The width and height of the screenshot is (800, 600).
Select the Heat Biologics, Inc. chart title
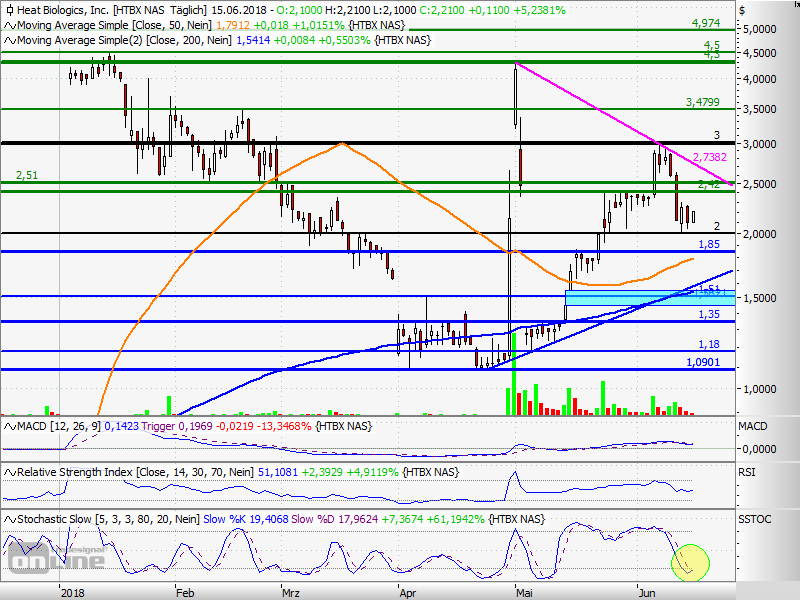62,9
